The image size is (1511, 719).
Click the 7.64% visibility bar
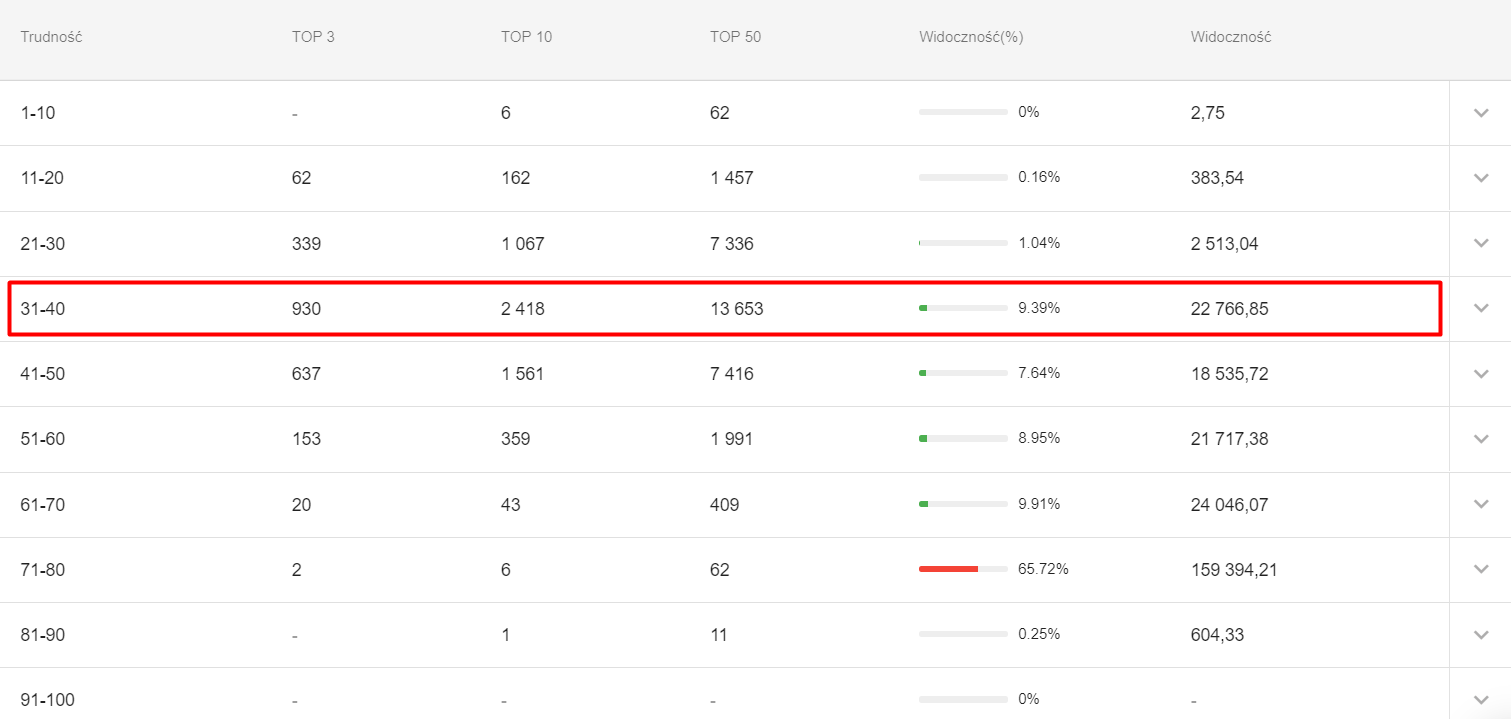(963, 374)
